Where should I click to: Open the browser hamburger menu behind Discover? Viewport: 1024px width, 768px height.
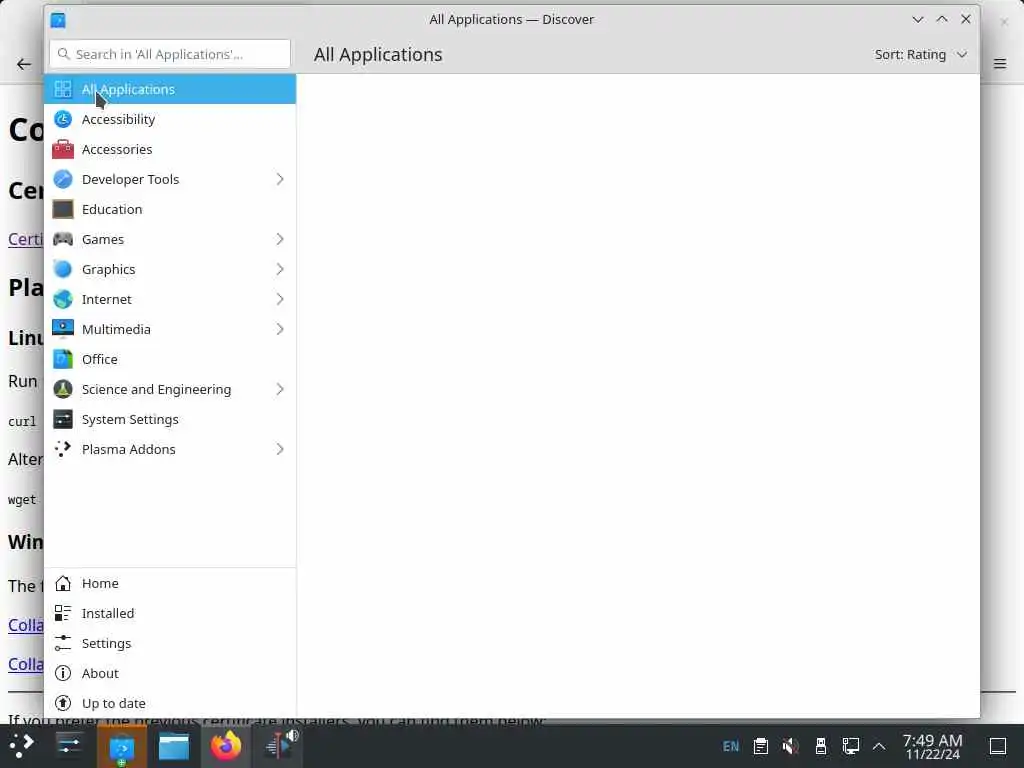[1000, 63]
